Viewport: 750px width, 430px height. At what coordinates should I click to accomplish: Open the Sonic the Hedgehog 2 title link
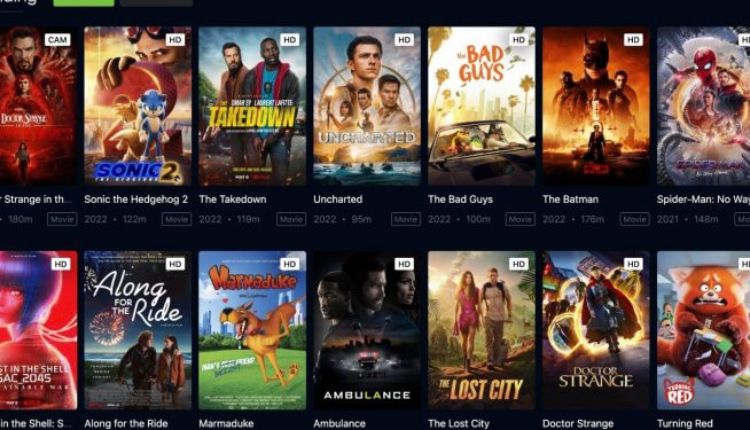(x=136, y=199)
